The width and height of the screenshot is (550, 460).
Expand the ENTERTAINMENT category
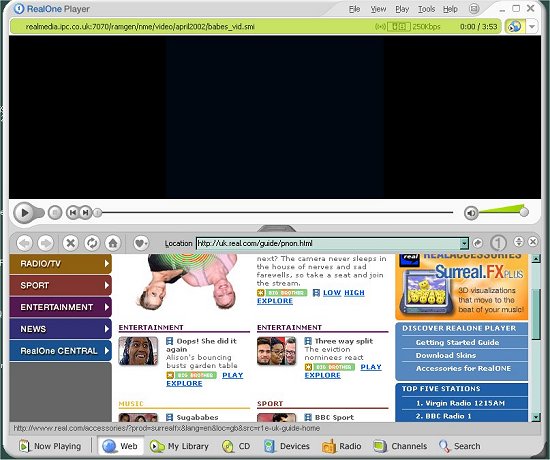61,307
